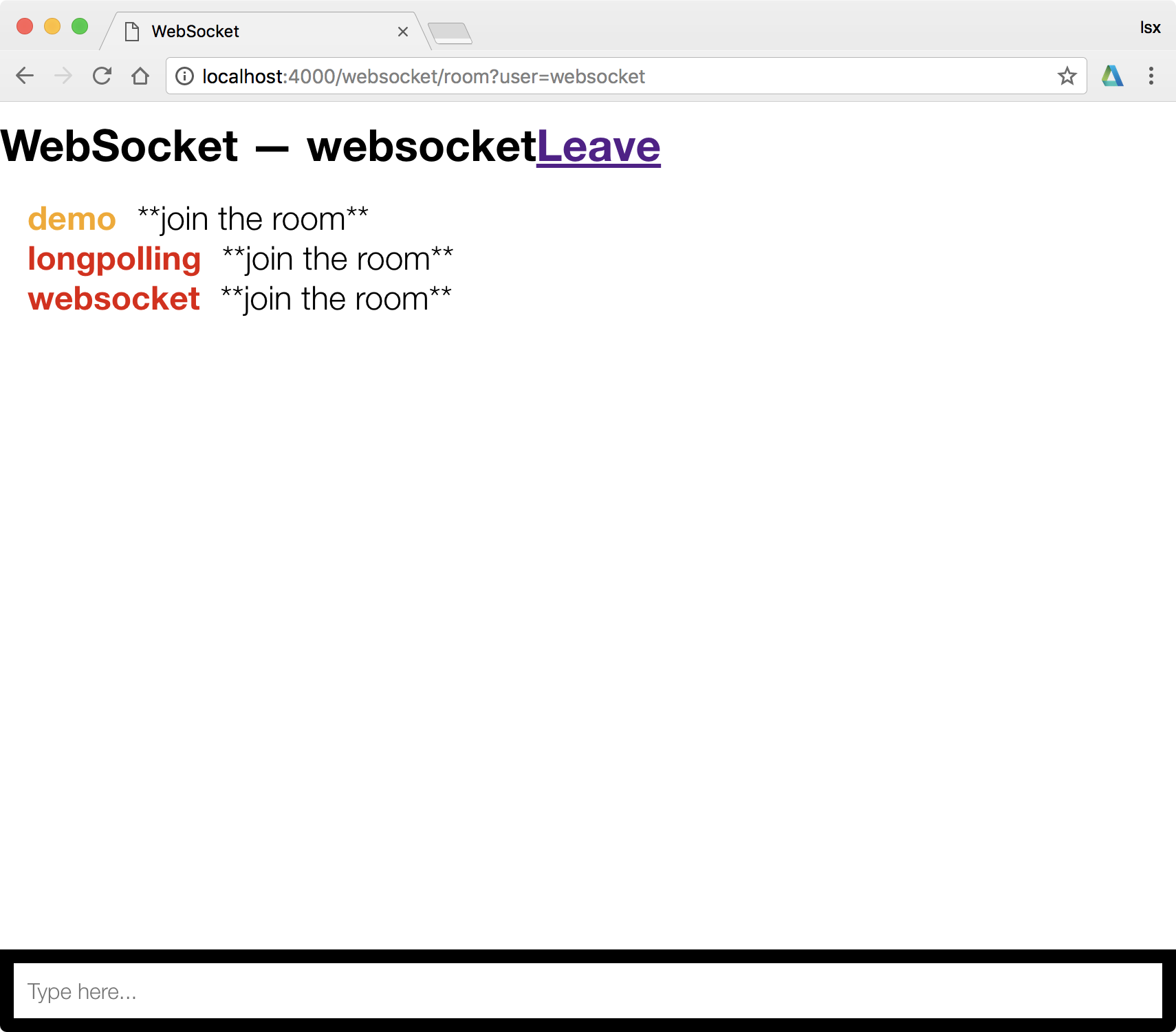The image size is (1176, 1032).
Task: Click the green macOS fullscreen window button
Action: pos(80,26)
